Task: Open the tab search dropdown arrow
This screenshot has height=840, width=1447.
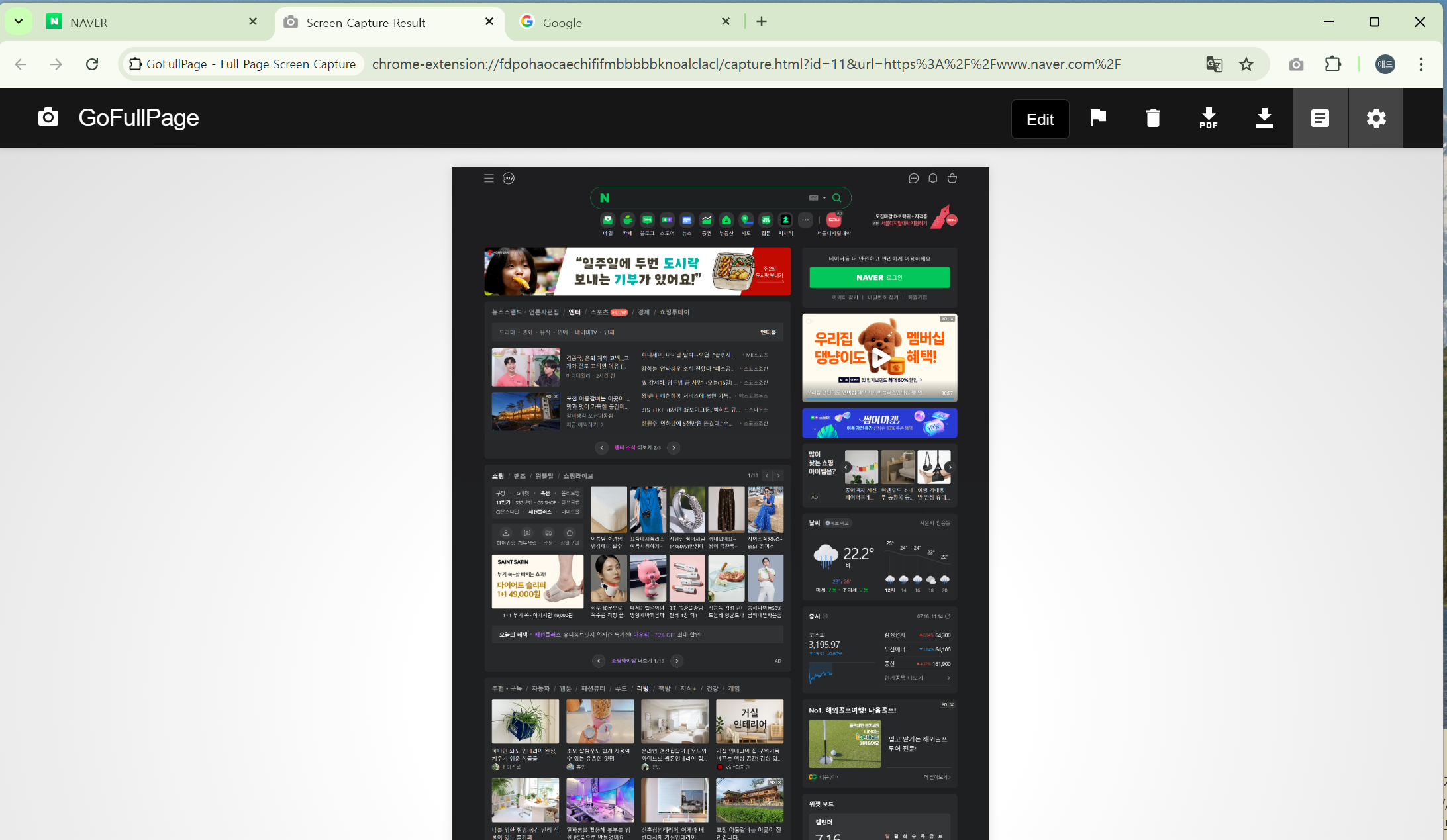Action: 19,21
